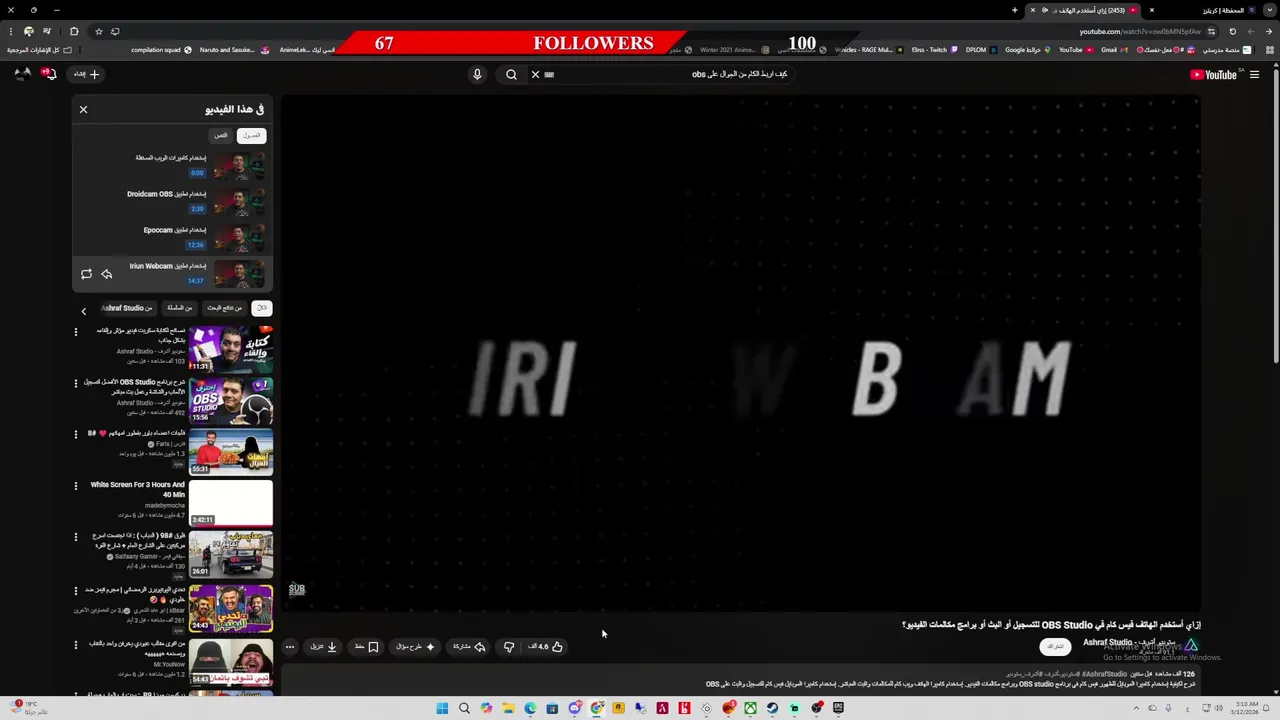Image resolution: width=1280 pixels, height=720 pixels.
Task: Click the Ask a question button
Action: click(416, 647)
